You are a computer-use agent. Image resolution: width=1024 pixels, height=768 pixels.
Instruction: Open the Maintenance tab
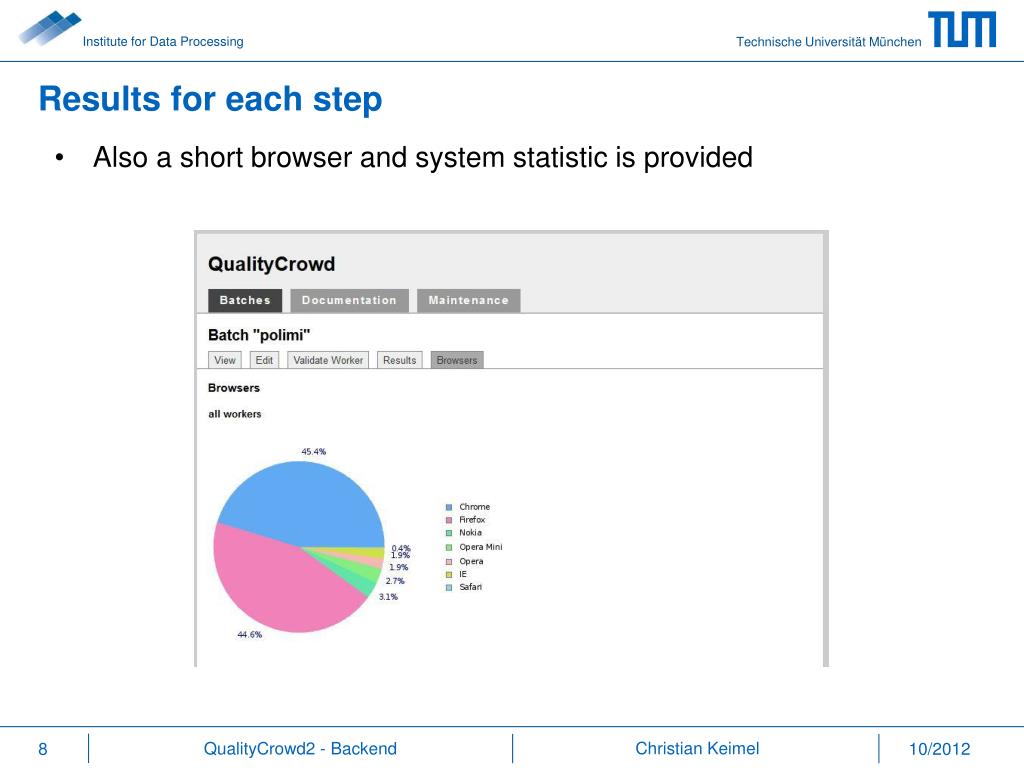(468, 300)
